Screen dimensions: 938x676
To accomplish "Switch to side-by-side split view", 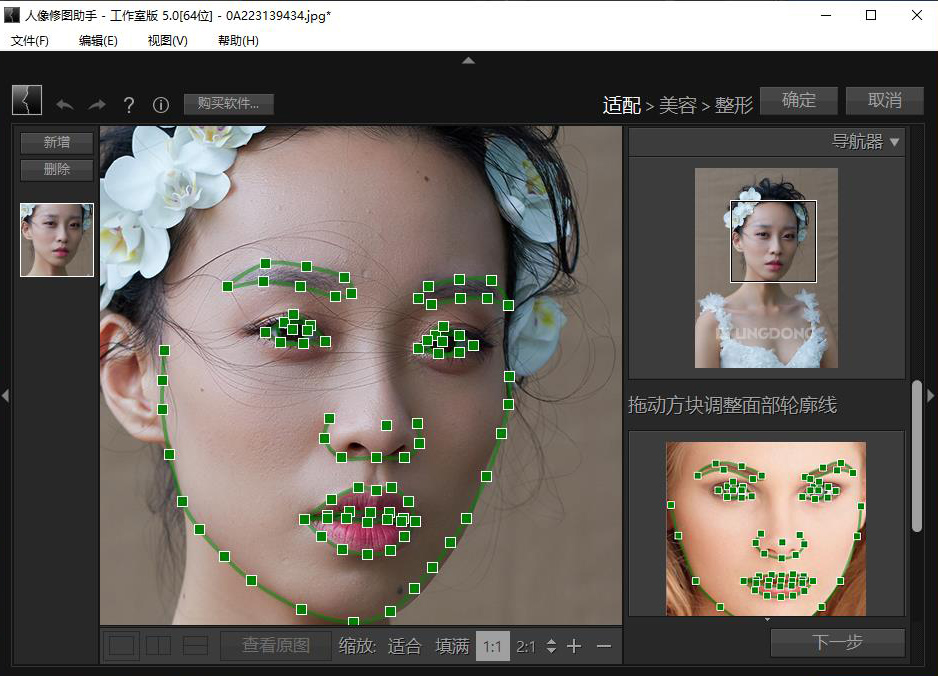I will pos(158,646).
